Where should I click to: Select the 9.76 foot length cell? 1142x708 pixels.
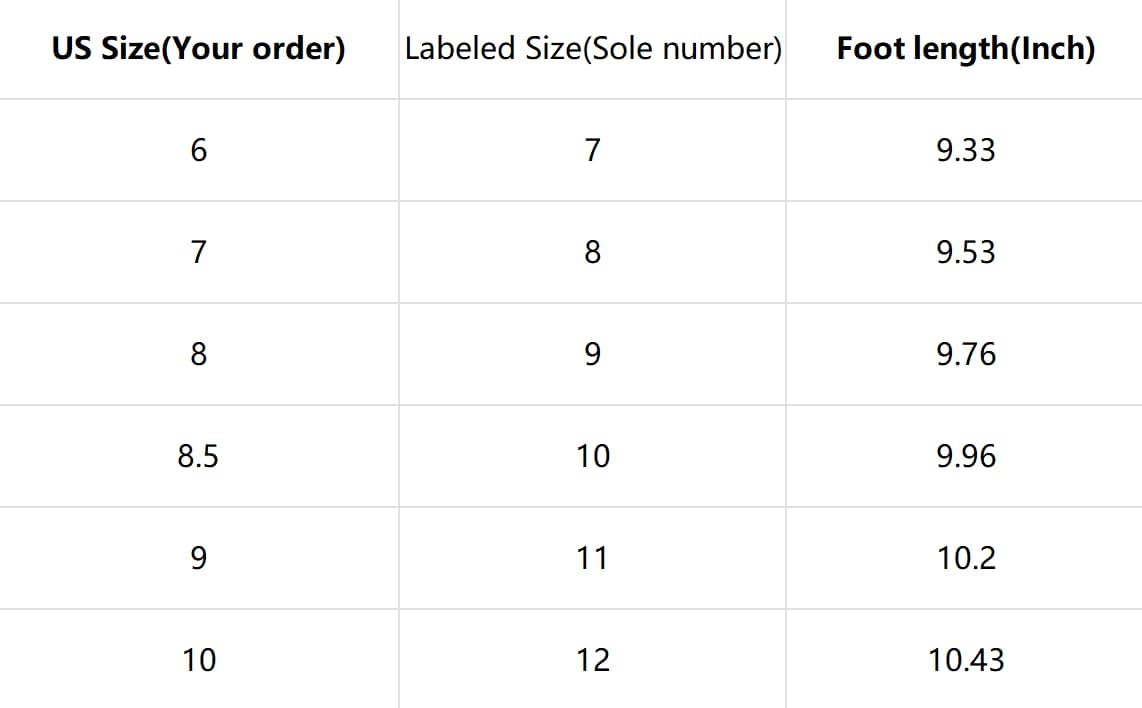pyautogui.click(x=965, y=354)
